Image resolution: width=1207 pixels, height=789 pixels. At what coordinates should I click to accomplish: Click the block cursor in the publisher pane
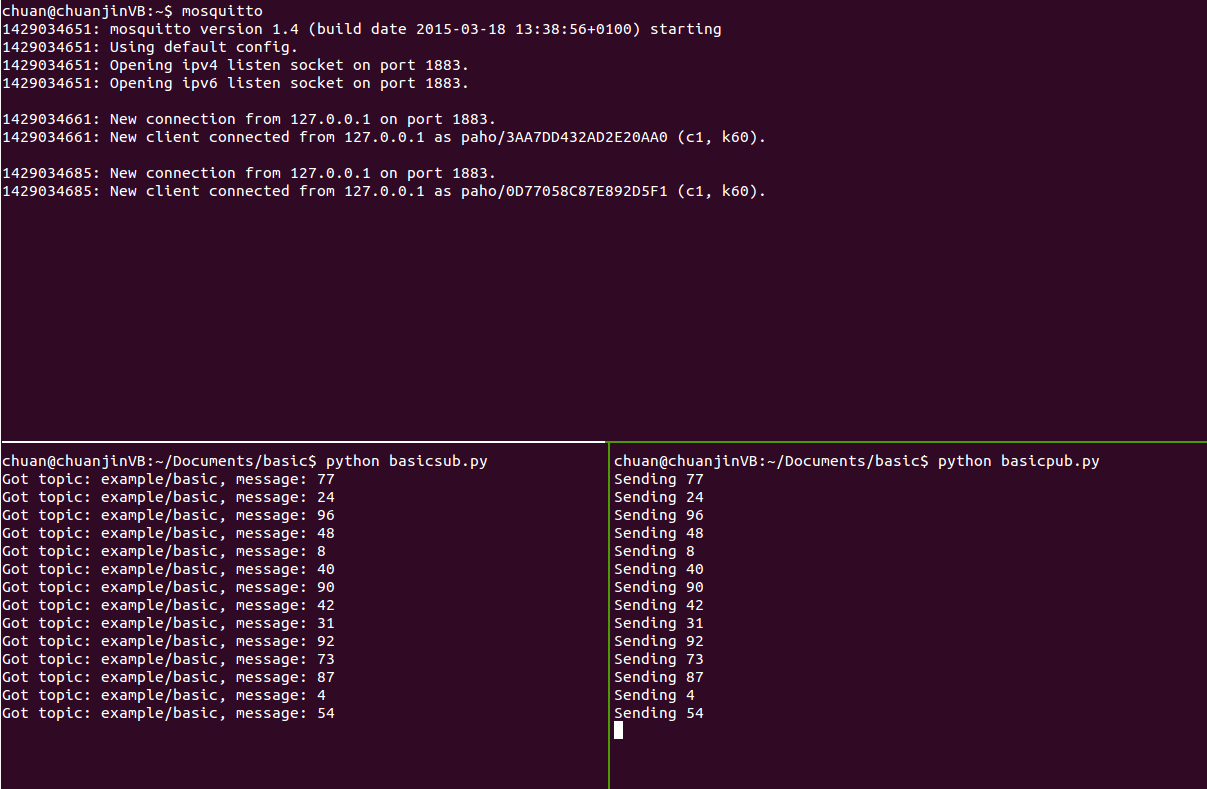click(618, 731)
